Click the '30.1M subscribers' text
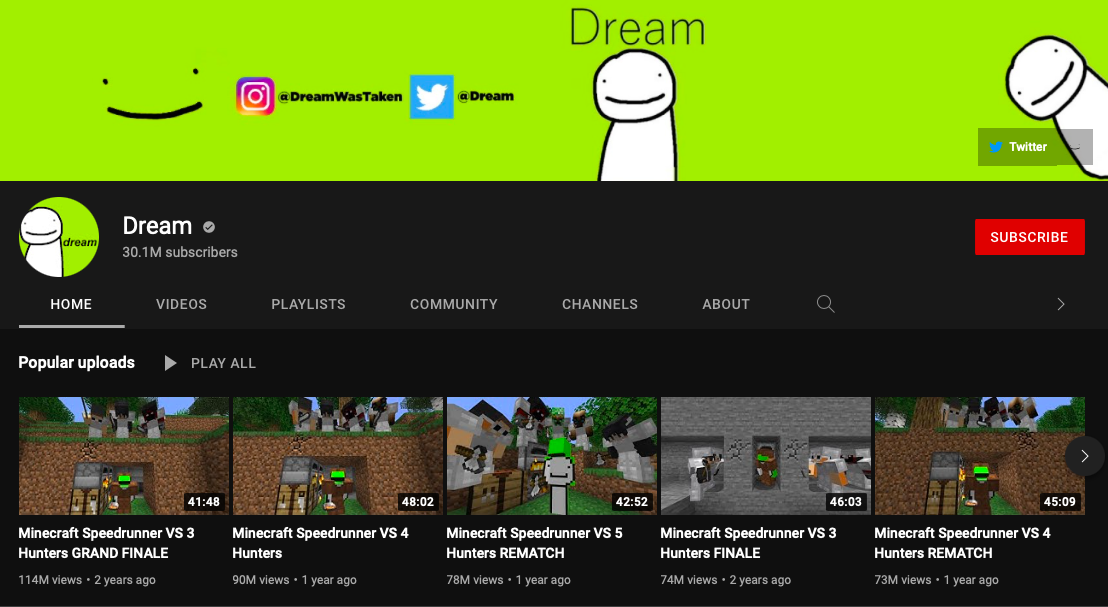Screen dimensions: 1108x607 pos(179,252)
